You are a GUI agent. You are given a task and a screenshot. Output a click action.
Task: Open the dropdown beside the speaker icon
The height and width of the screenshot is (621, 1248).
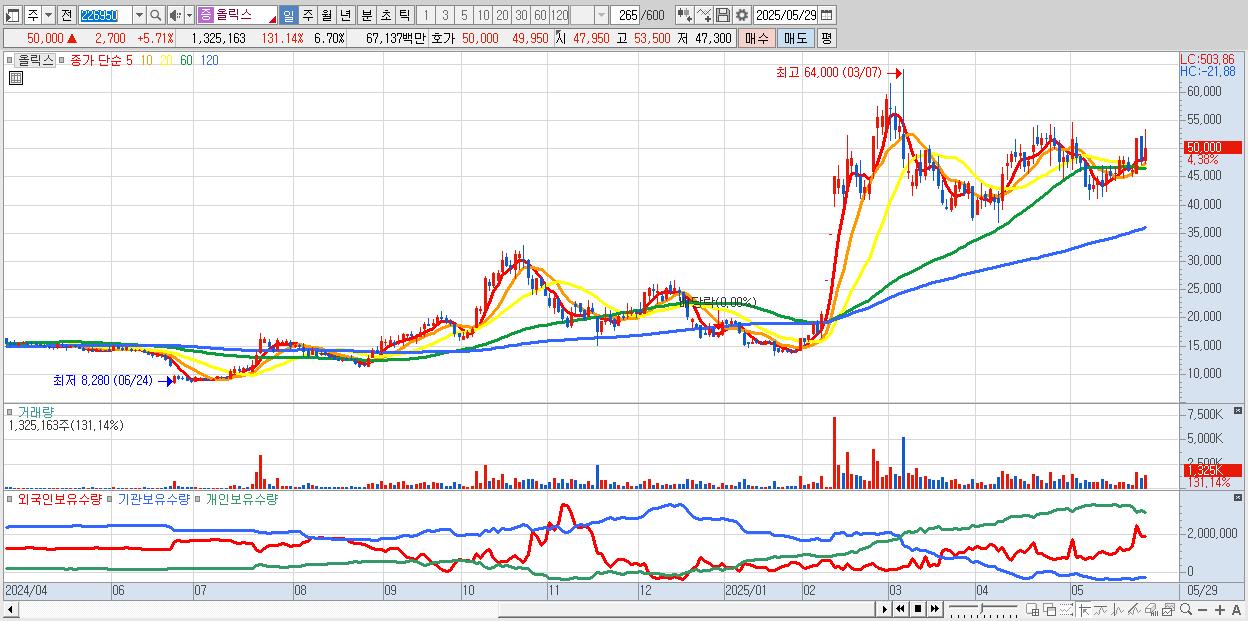(189, 15)
